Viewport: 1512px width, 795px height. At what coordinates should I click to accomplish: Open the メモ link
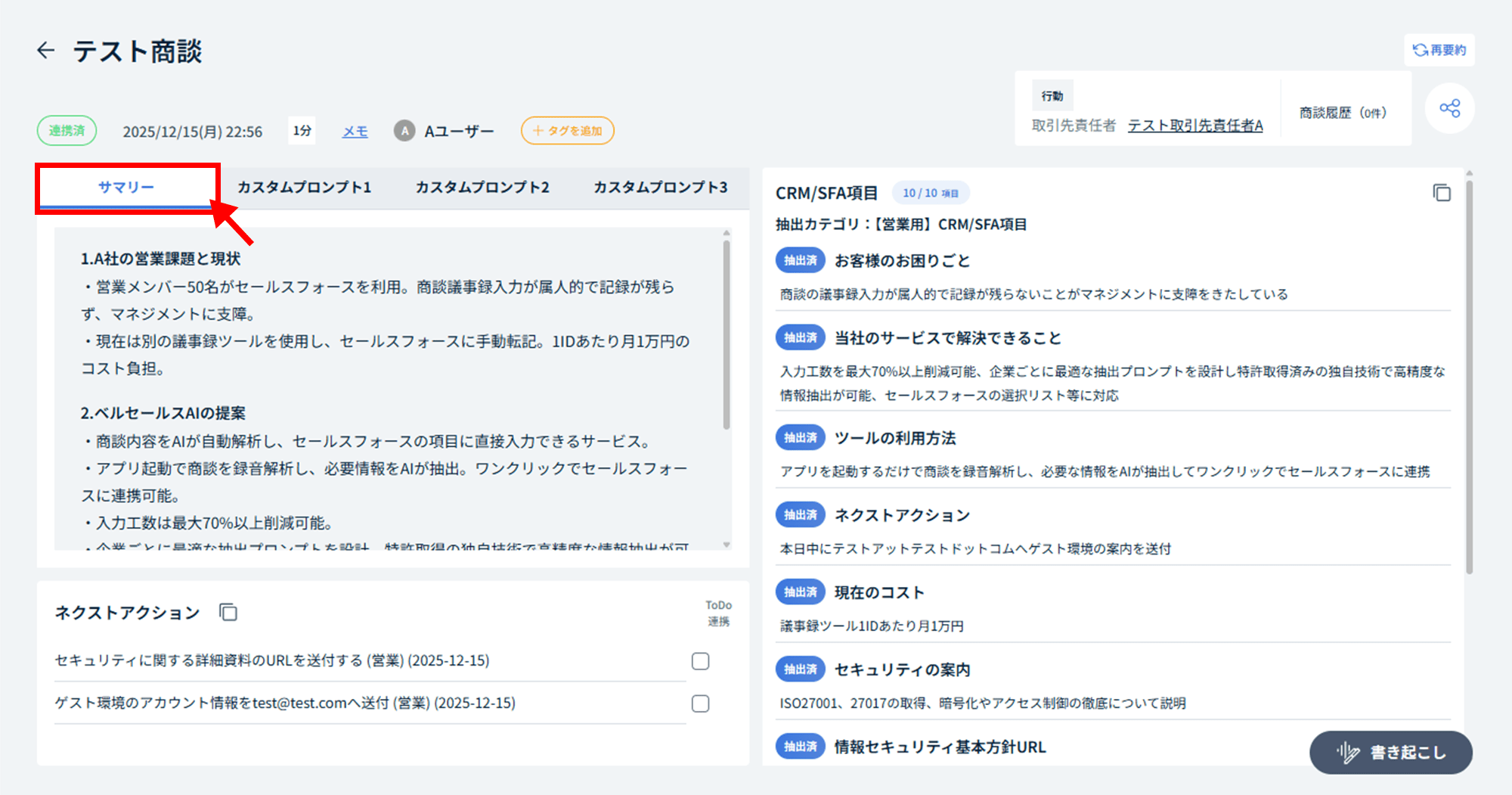355,132
